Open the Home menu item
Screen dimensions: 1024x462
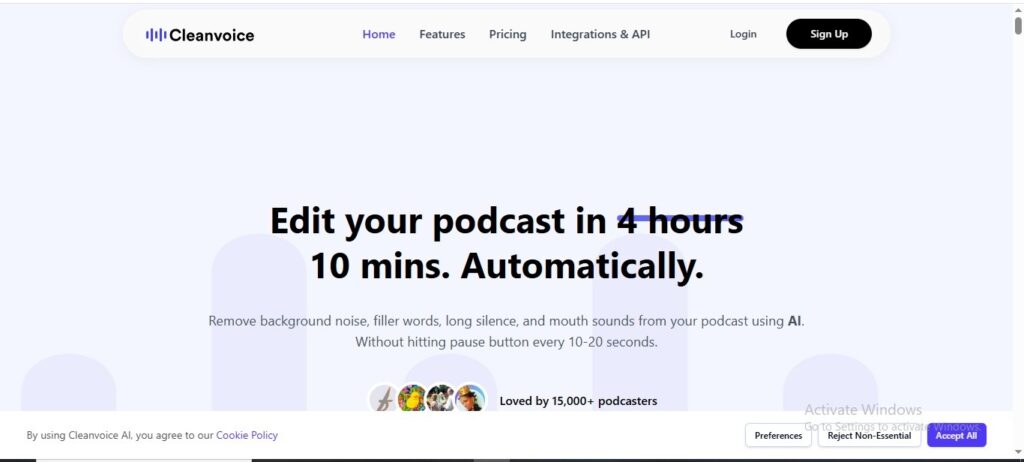click(379, 34)
